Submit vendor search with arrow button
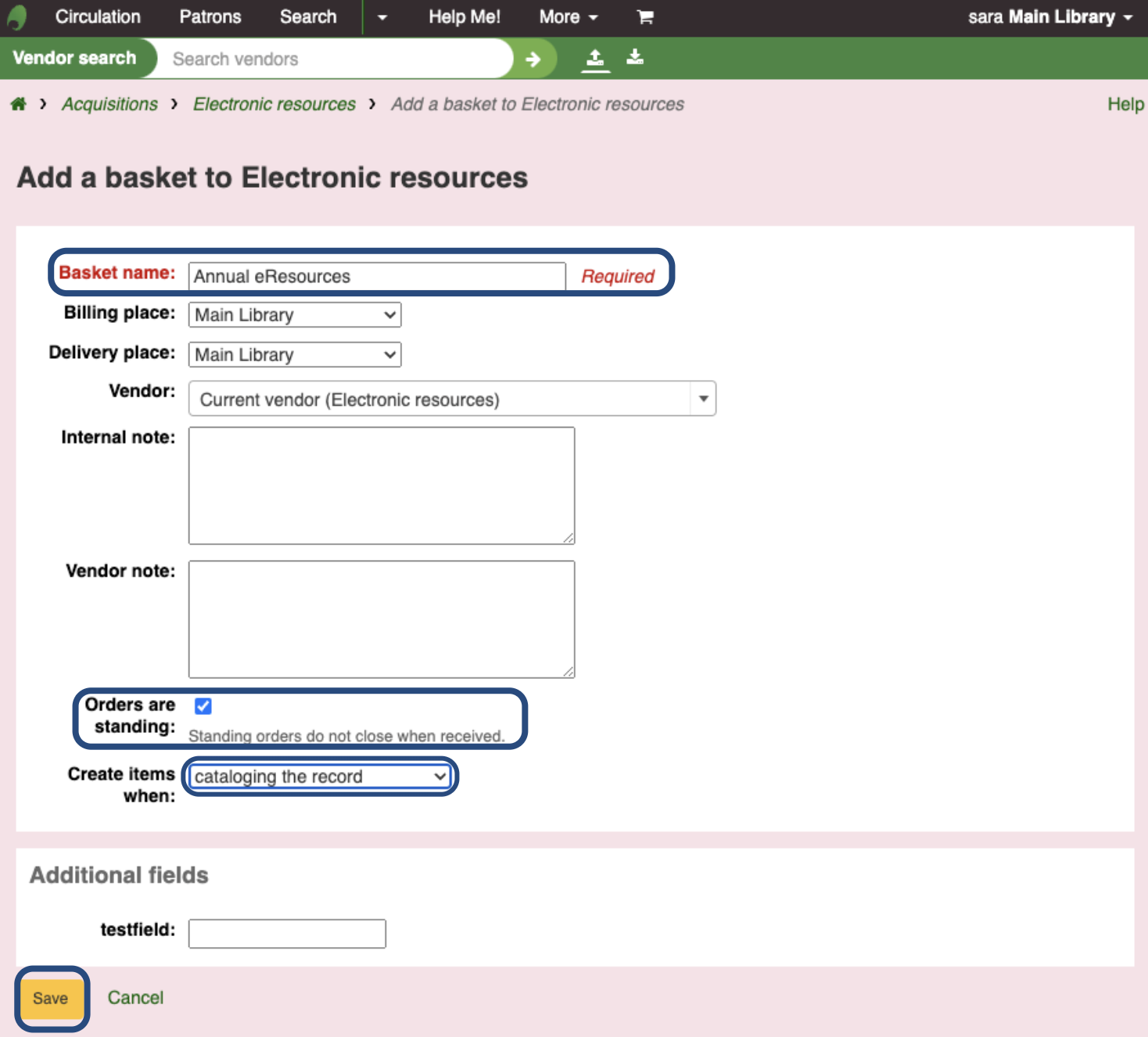 [533, 59]
